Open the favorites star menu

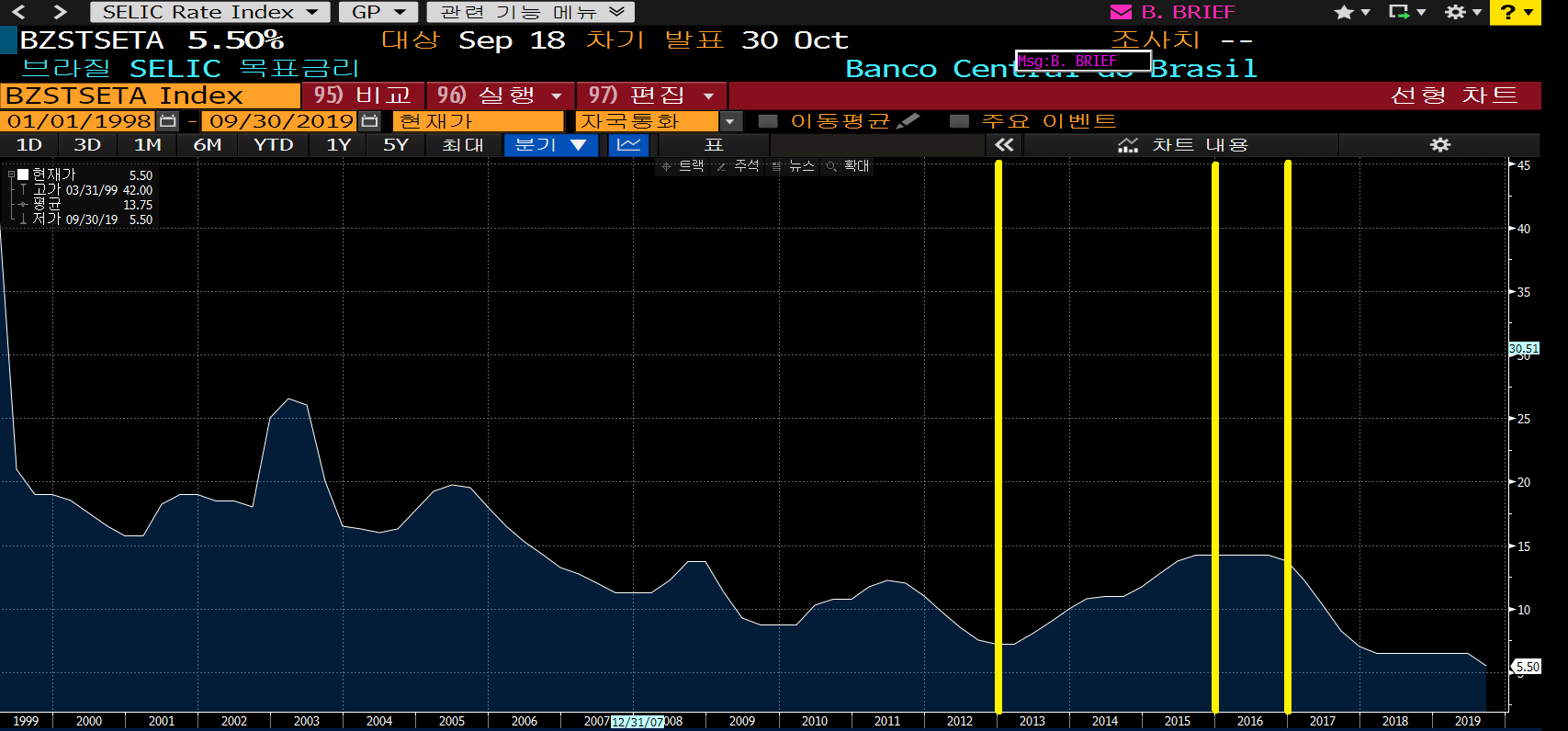tap(1351, 12)
